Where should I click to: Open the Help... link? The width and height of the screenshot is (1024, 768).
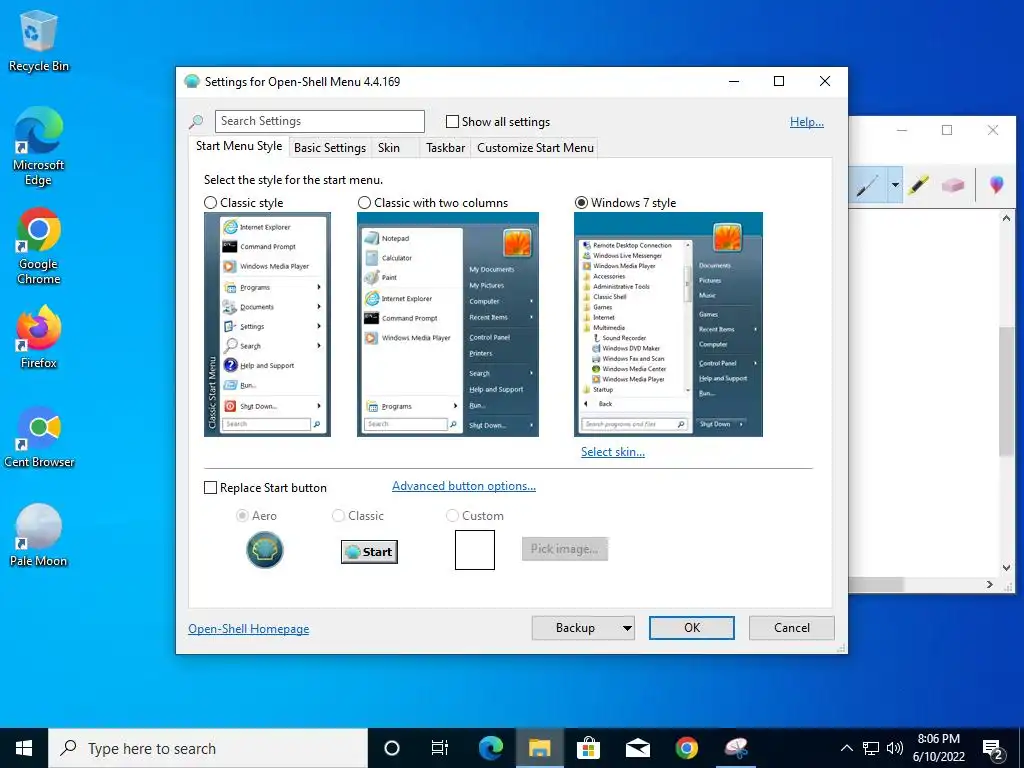(x=807, y=122)
